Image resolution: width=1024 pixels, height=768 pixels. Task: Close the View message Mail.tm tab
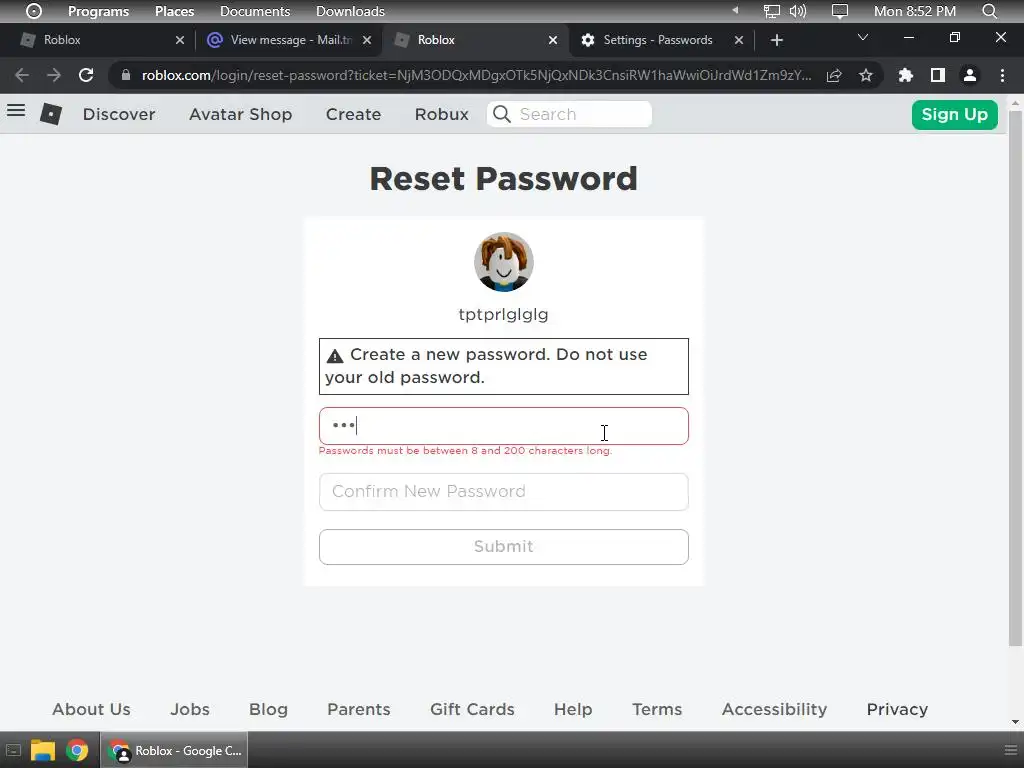click(x=367, y=40)
